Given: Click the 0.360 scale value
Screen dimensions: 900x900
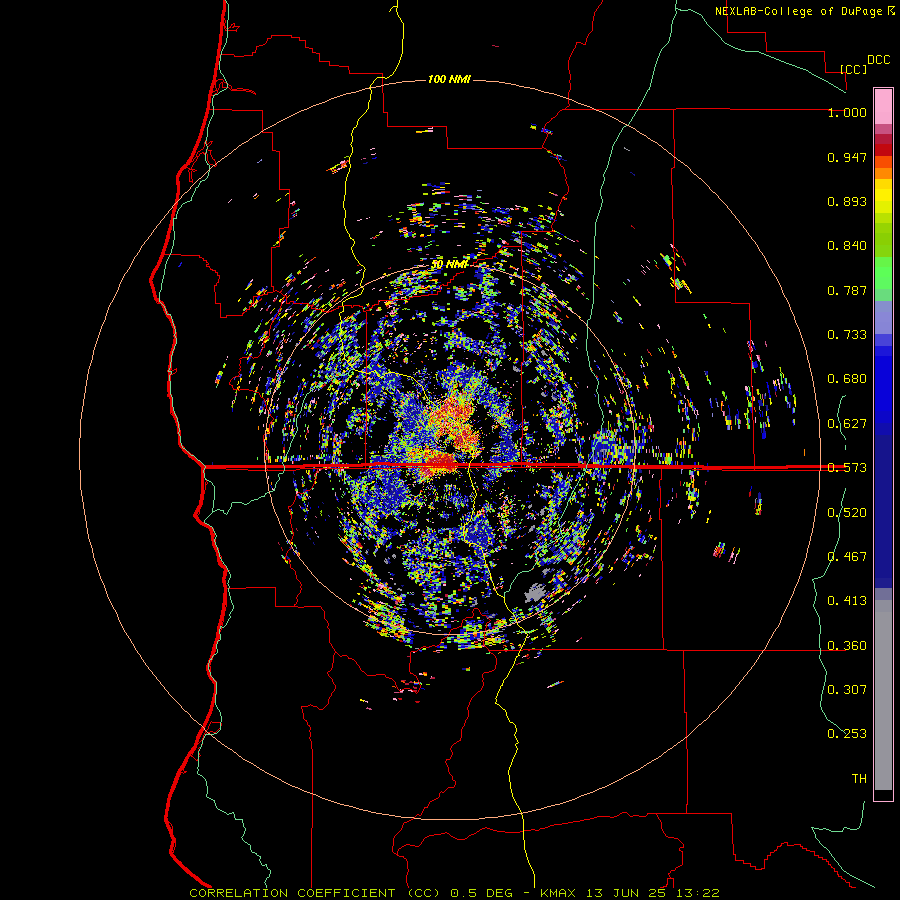Looking at the screenshot, I should pyautogui.click(x=847, y=646).
